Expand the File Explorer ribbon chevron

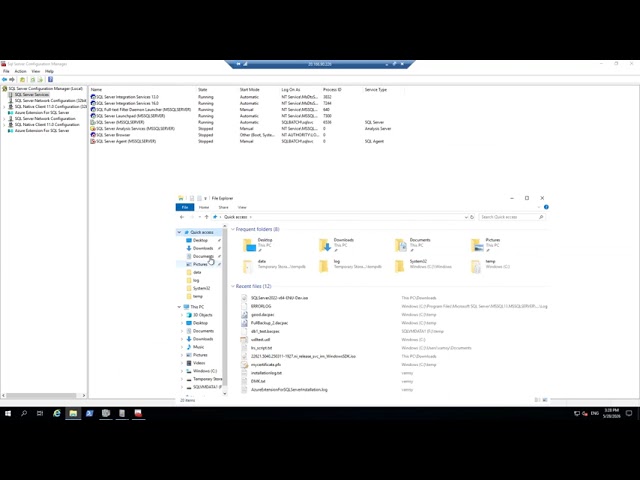(x=539, y=207)
